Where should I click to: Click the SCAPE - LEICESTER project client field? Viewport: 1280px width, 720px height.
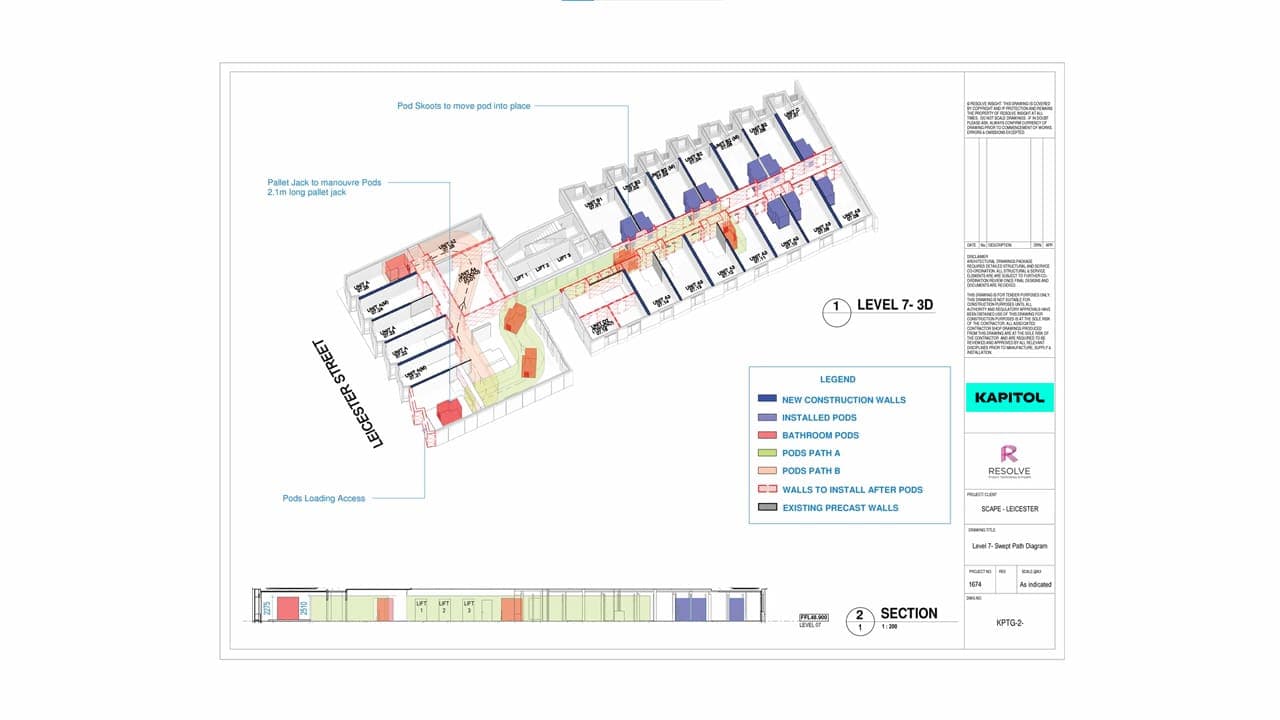[1008, 509]
